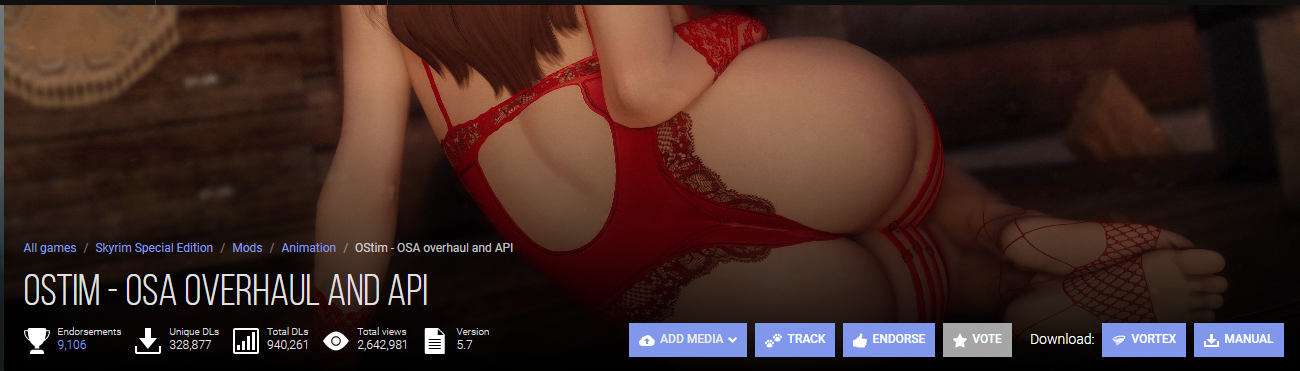Go to Skyrim Special Edition breadcrumb

[x=154, y=247]
